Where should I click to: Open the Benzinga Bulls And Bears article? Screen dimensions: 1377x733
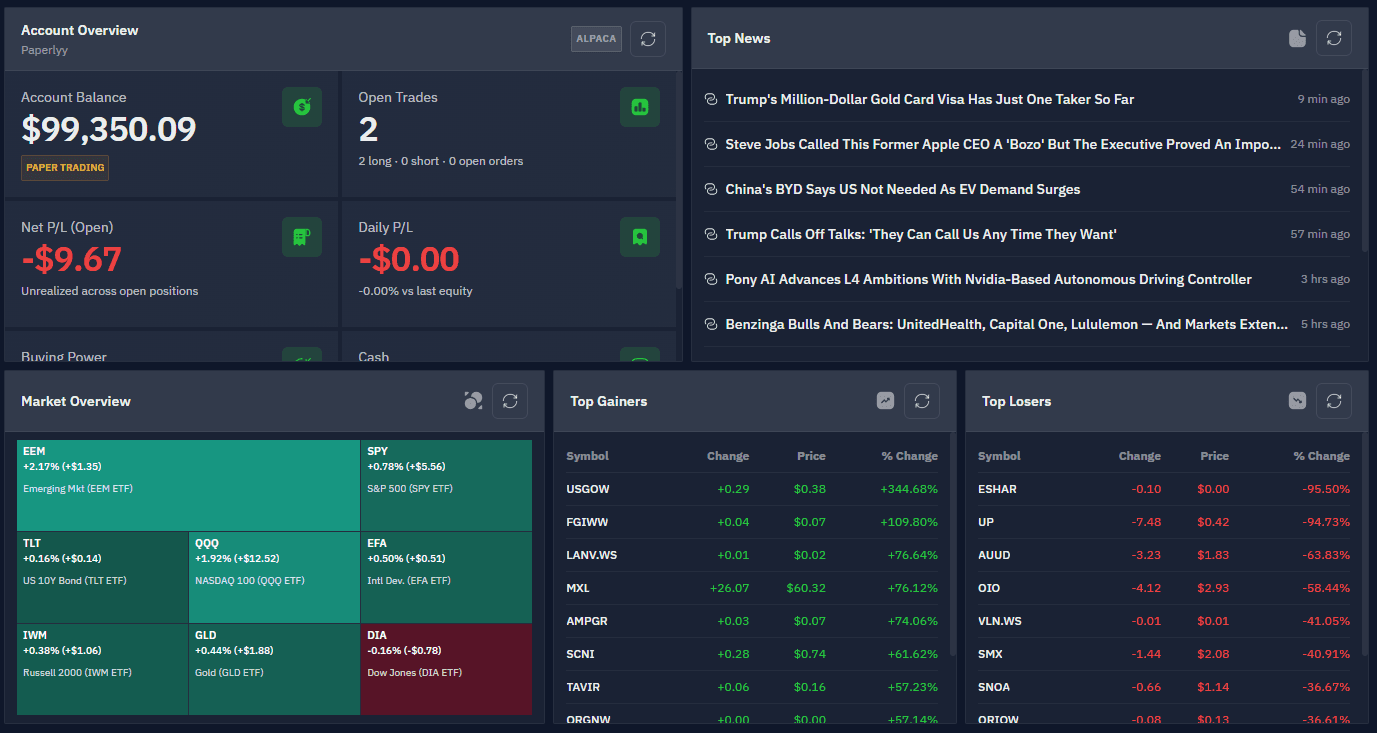1007,324
